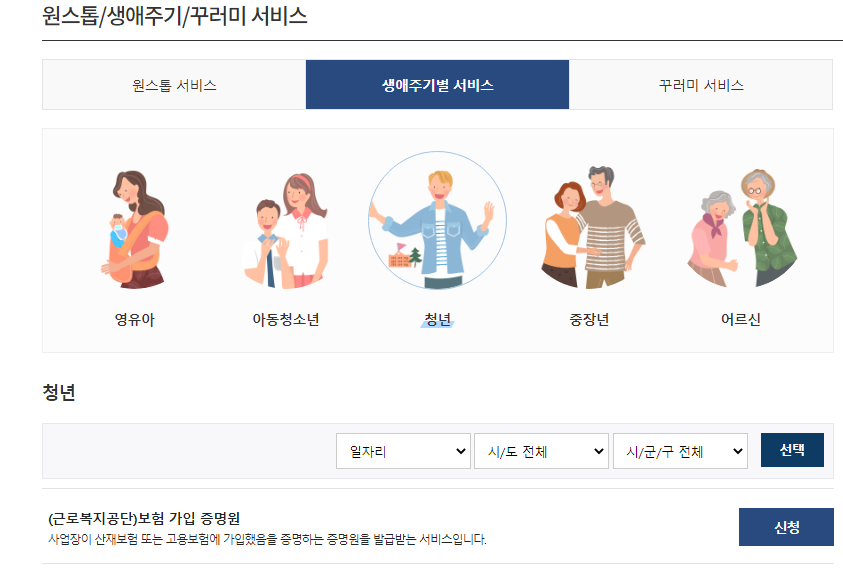The height and width of the screenshot is (568, 843).
Task: Click the 보험 가입 증명원 description text
Action: pos(267,539)
